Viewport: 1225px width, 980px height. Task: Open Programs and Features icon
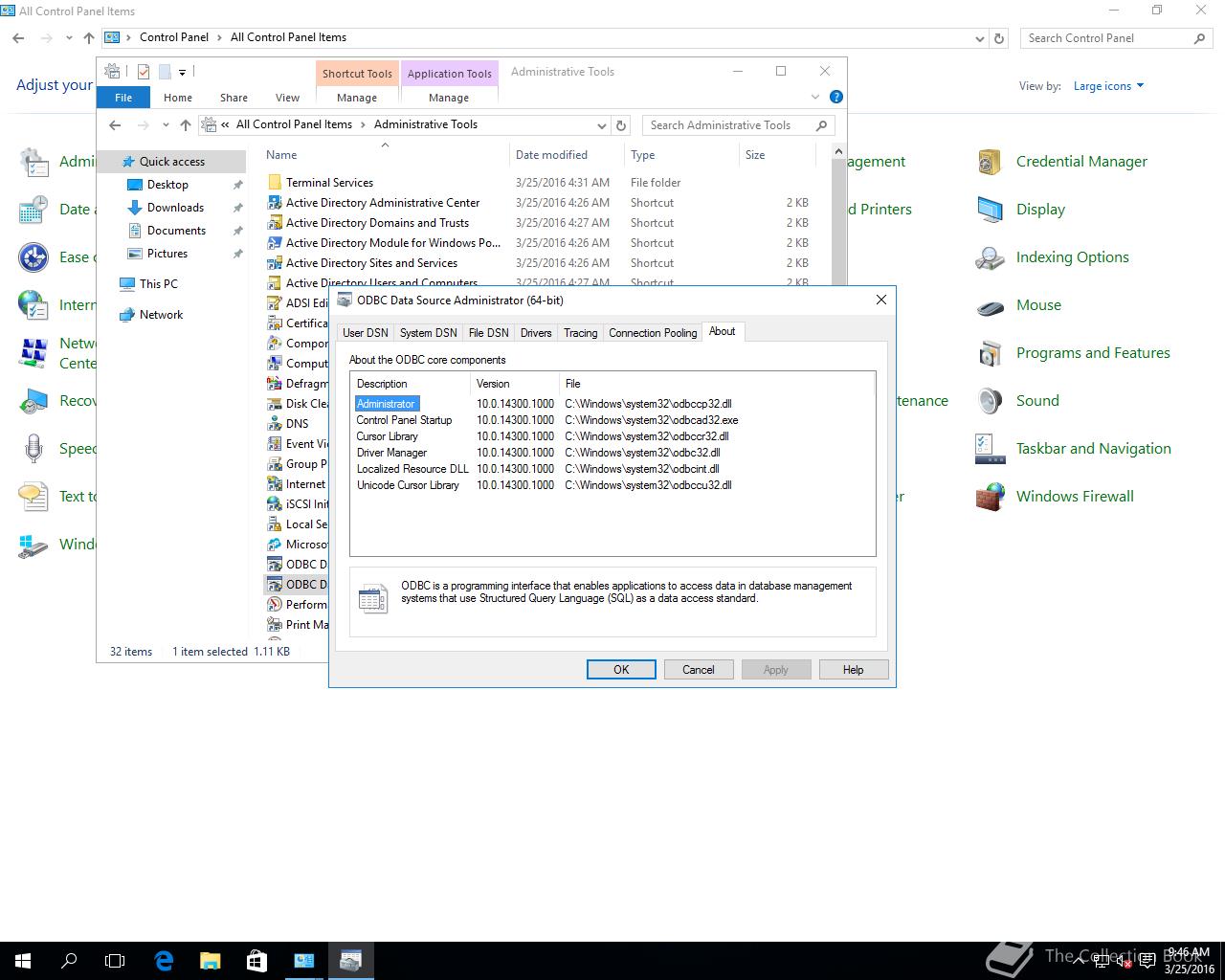coord(990,353)
